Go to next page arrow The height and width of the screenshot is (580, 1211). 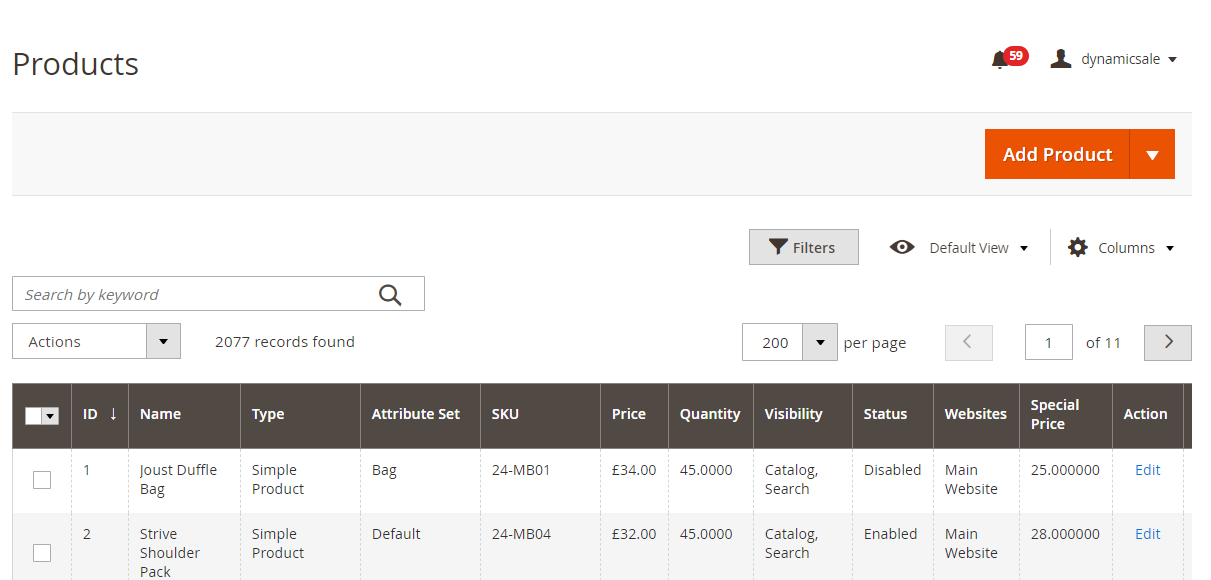point(1167,342)
